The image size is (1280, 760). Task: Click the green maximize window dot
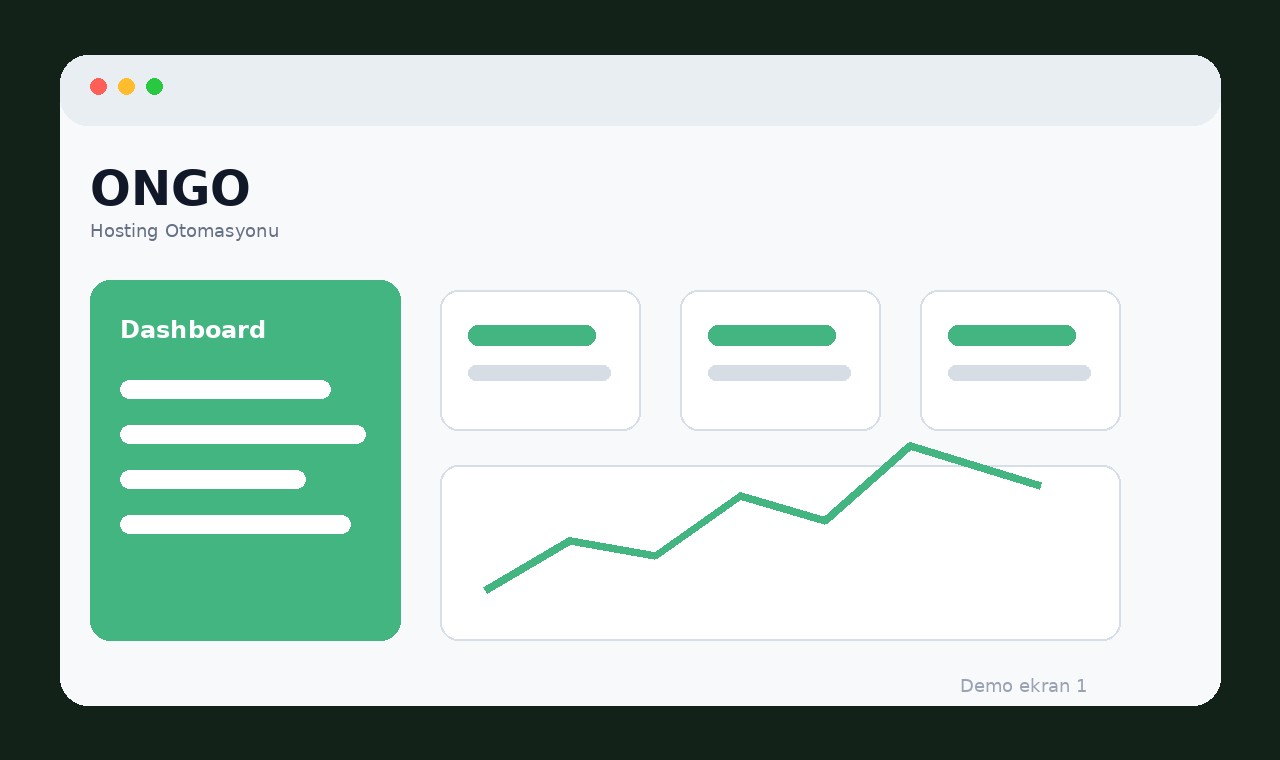pyautogui.click(x=154, y=86)
